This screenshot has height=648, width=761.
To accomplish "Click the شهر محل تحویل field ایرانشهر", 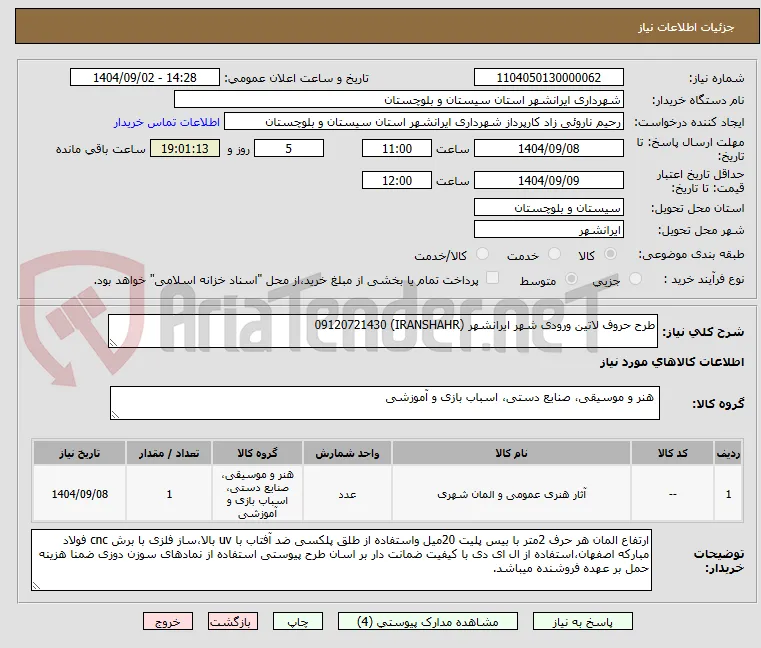I will click(x=548, y=230).
